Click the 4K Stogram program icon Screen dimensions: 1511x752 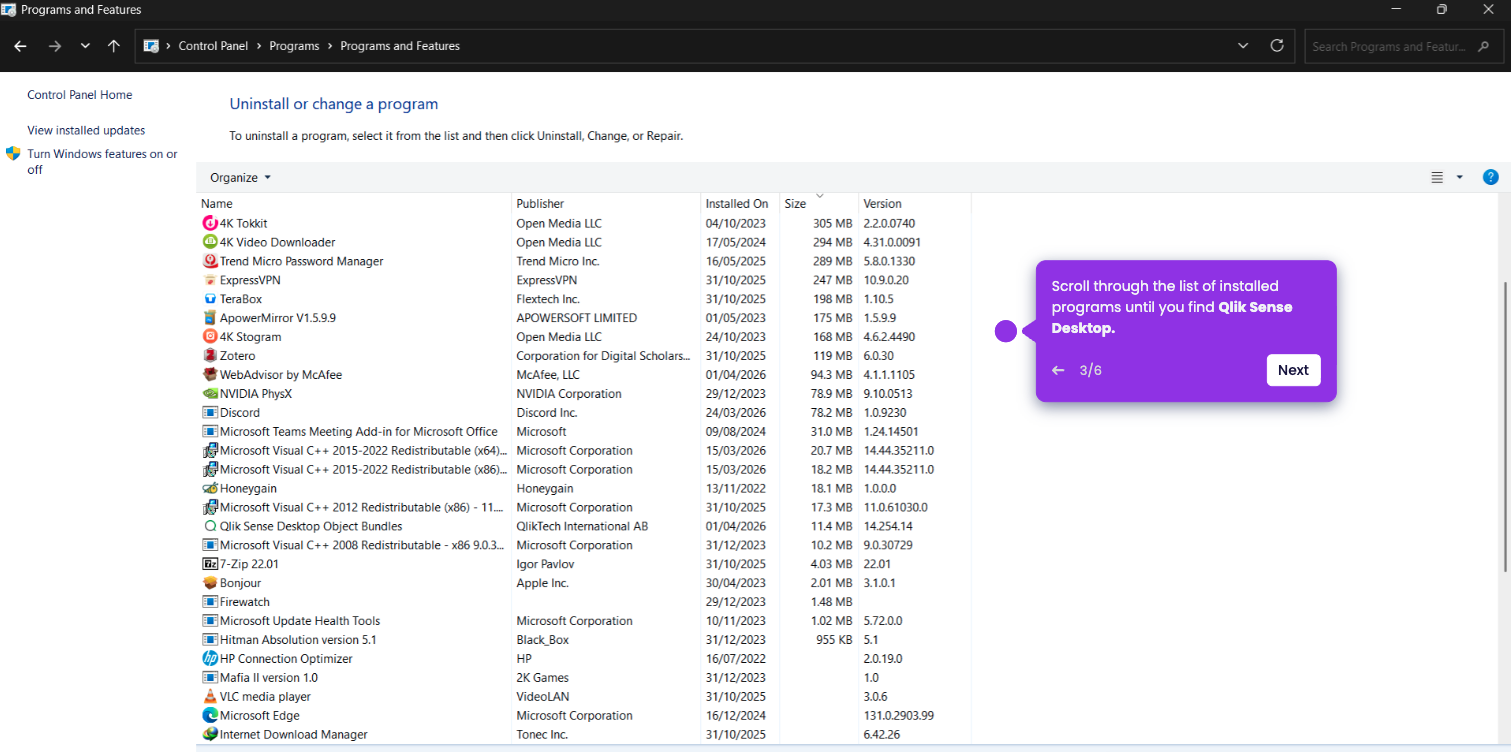tap(210, 337)
